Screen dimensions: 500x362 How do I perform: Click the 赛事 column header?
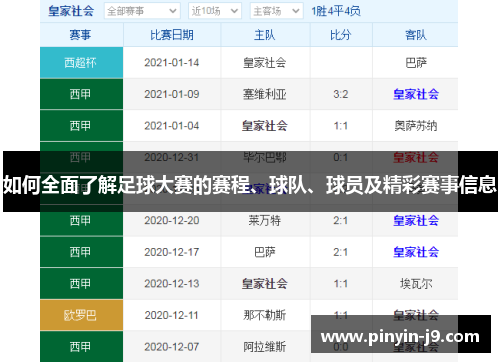(x=80, y=35)
